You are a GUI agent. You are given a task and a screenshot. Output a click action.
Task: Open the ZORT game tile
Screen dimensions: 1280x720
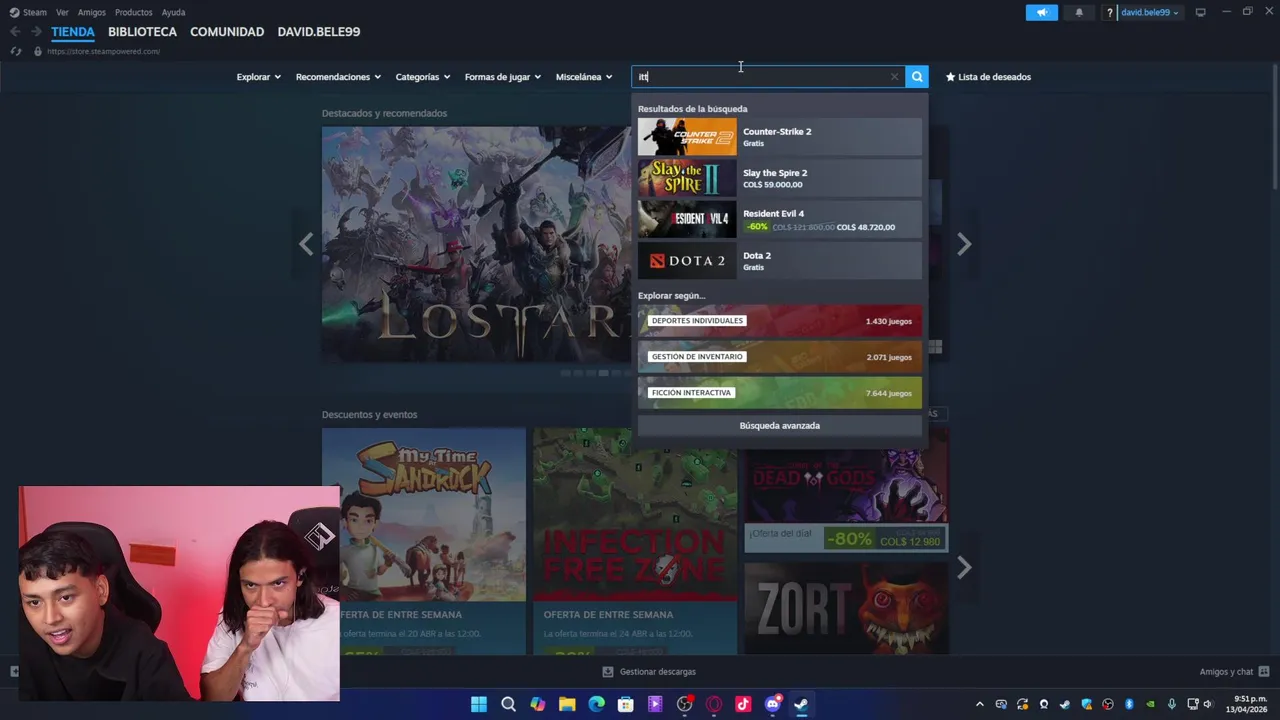click(x=847, y=608)
